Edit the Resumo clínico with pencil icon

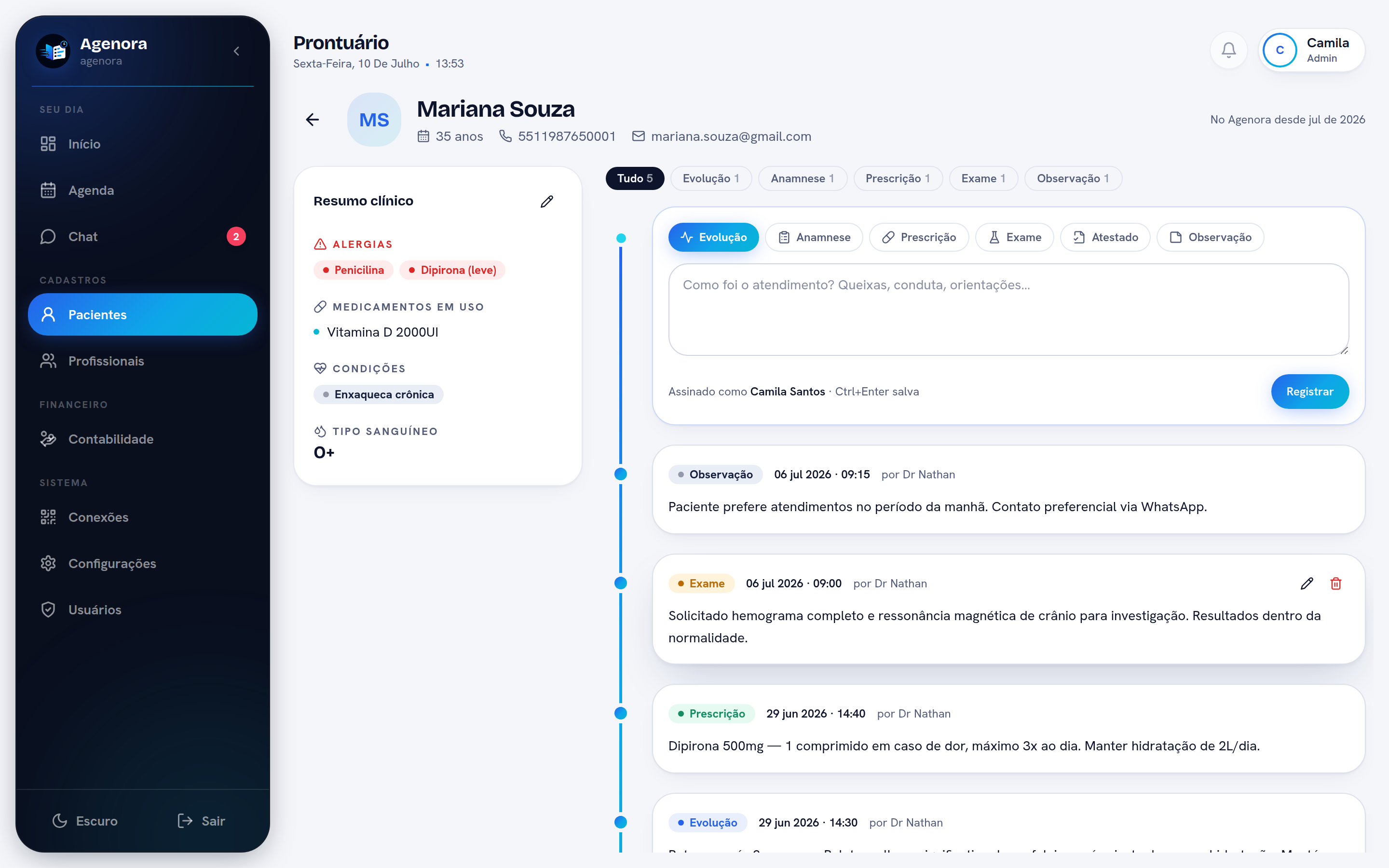tap(546, 202)
